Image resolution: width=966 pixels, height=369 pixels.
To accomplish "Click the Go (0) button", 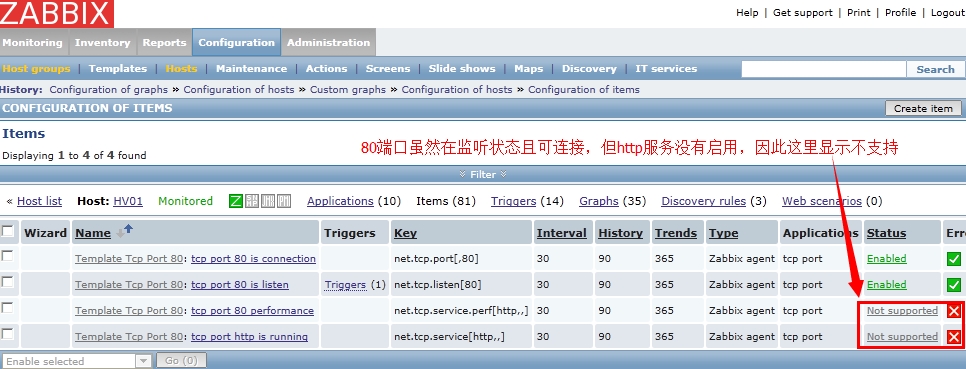I will click(x=181, y=361).
